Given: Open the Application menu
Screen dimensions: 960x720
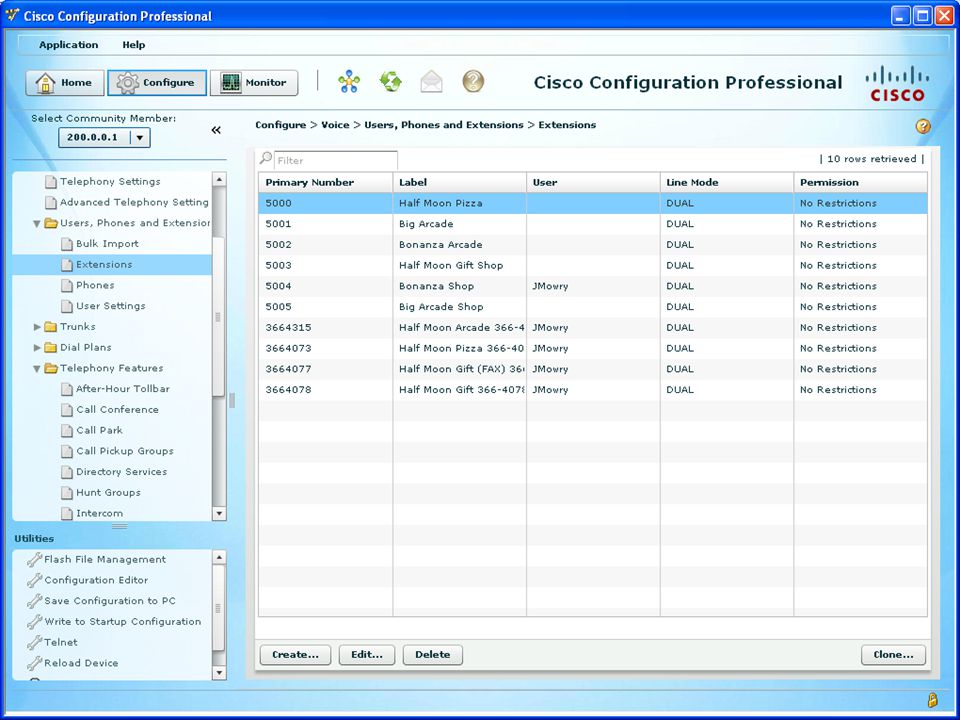Looking at the screenshot, I should coord(69,45).
